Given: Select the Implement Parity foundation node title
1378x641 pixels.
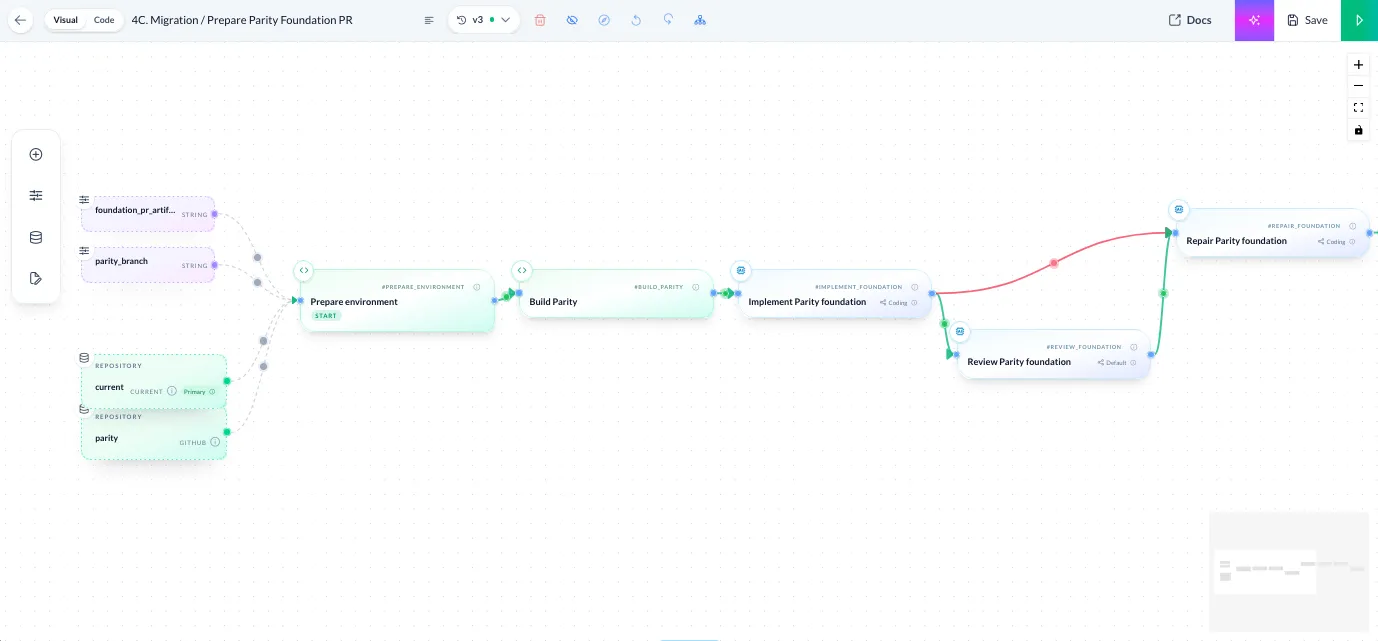Looking at the screenshot, I should [x=807, y=302].
